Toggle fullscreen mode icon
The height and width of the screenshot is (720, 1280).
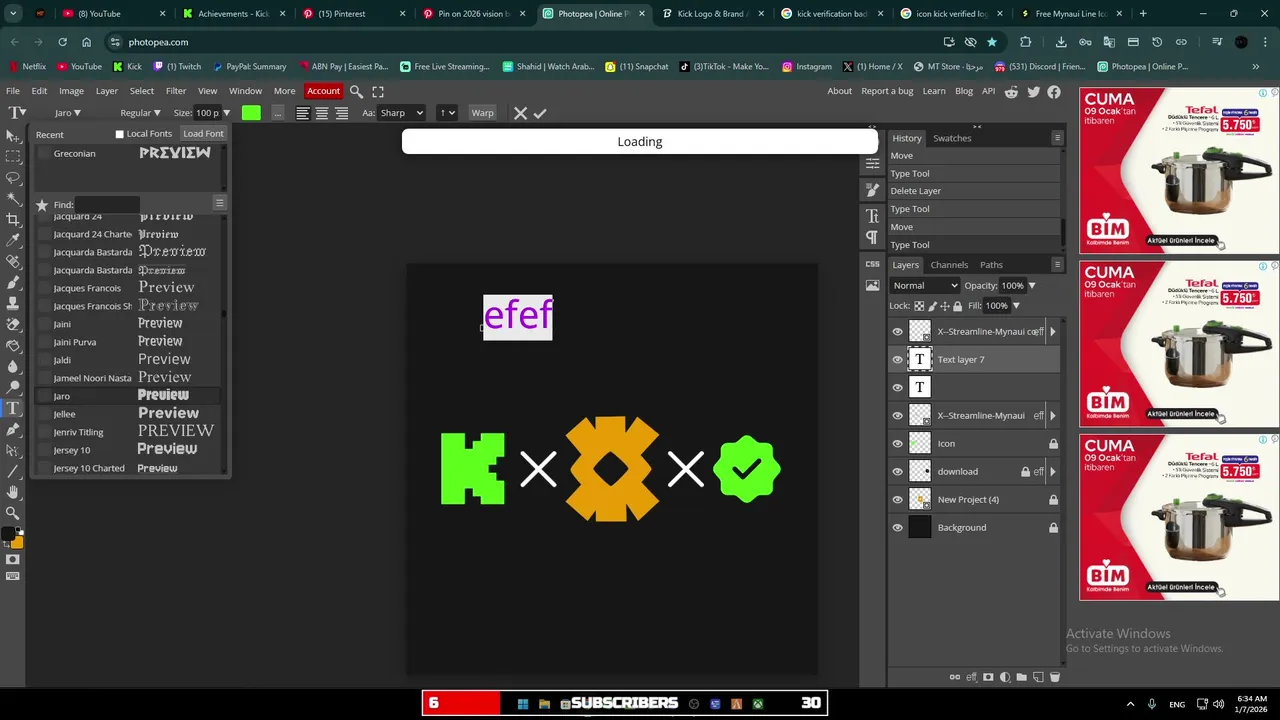(x=378, y=91)
